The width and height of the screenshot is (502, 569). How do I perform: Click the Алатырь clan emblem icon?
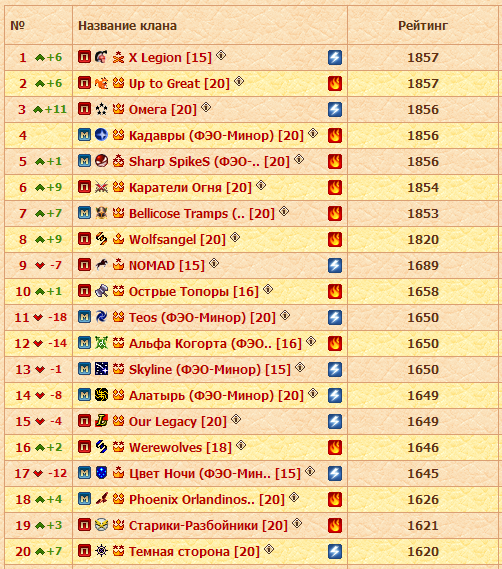click(101, 395)
